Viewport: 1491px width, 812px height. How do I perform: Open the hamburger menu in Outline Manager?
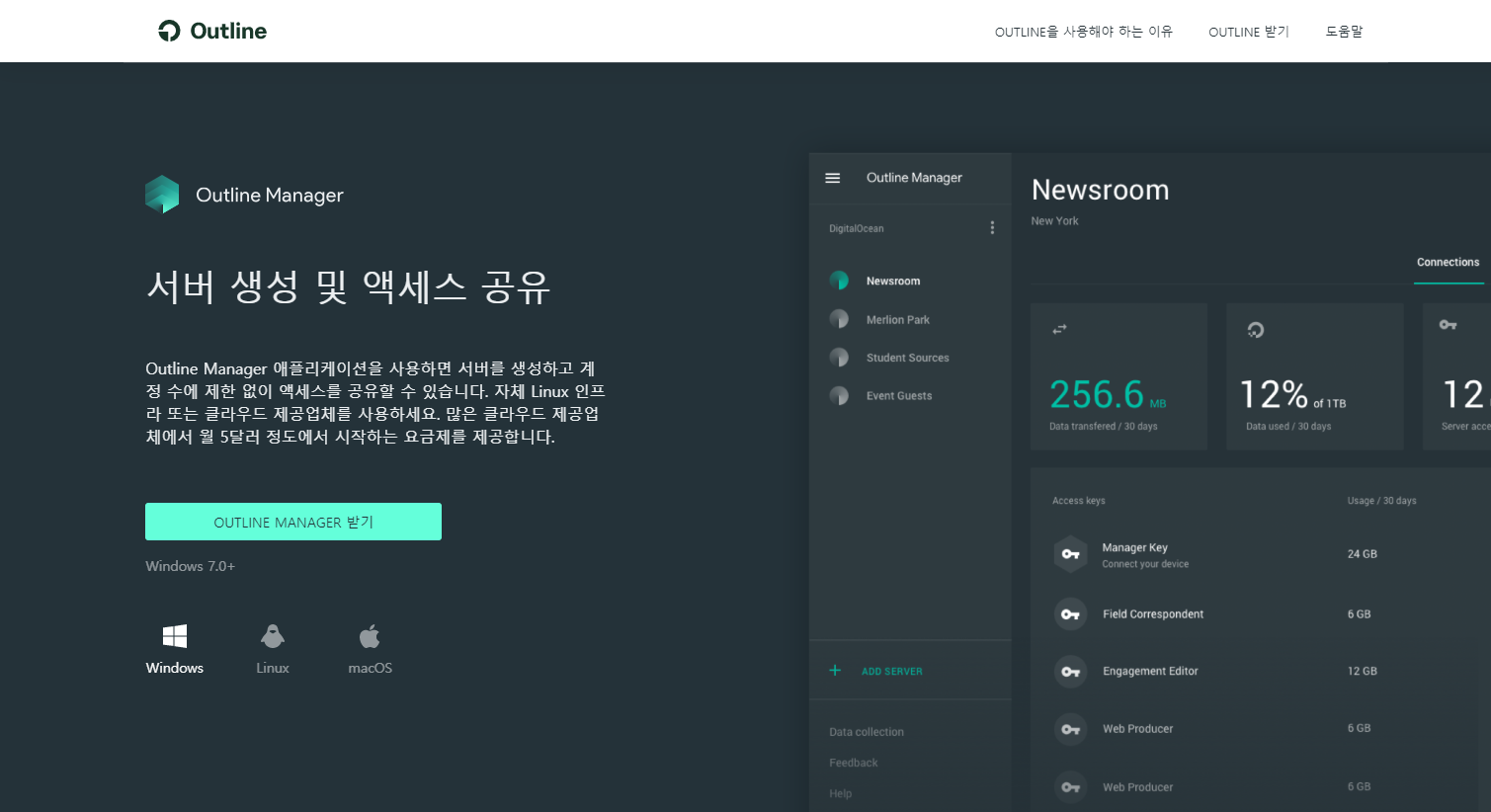[x=833, y=178]
